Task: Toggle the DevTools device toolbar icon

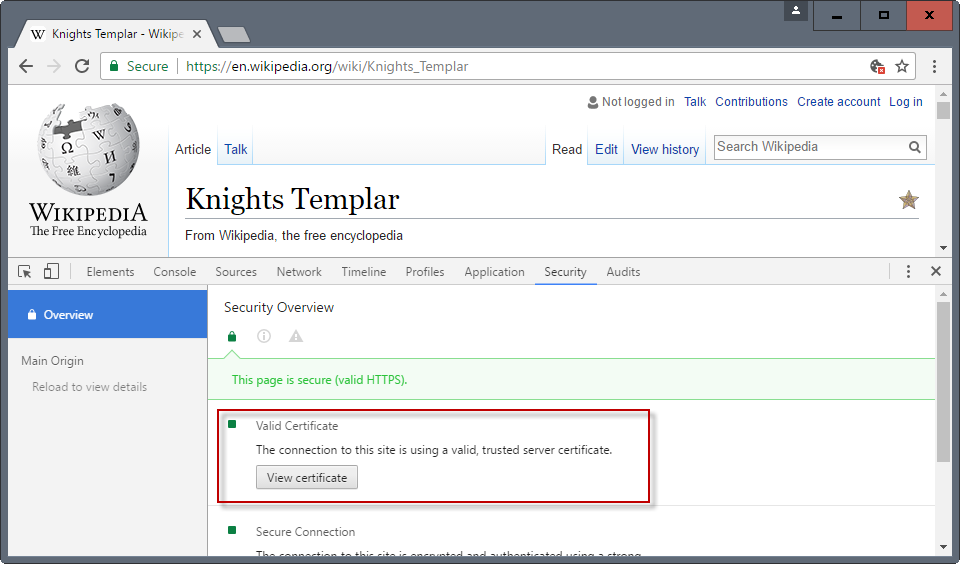Action: tap(51, 271)
